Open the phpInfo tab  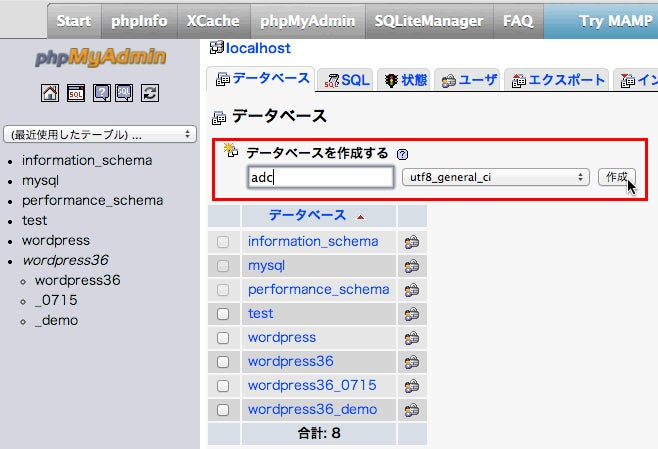(x=139, y=21)
